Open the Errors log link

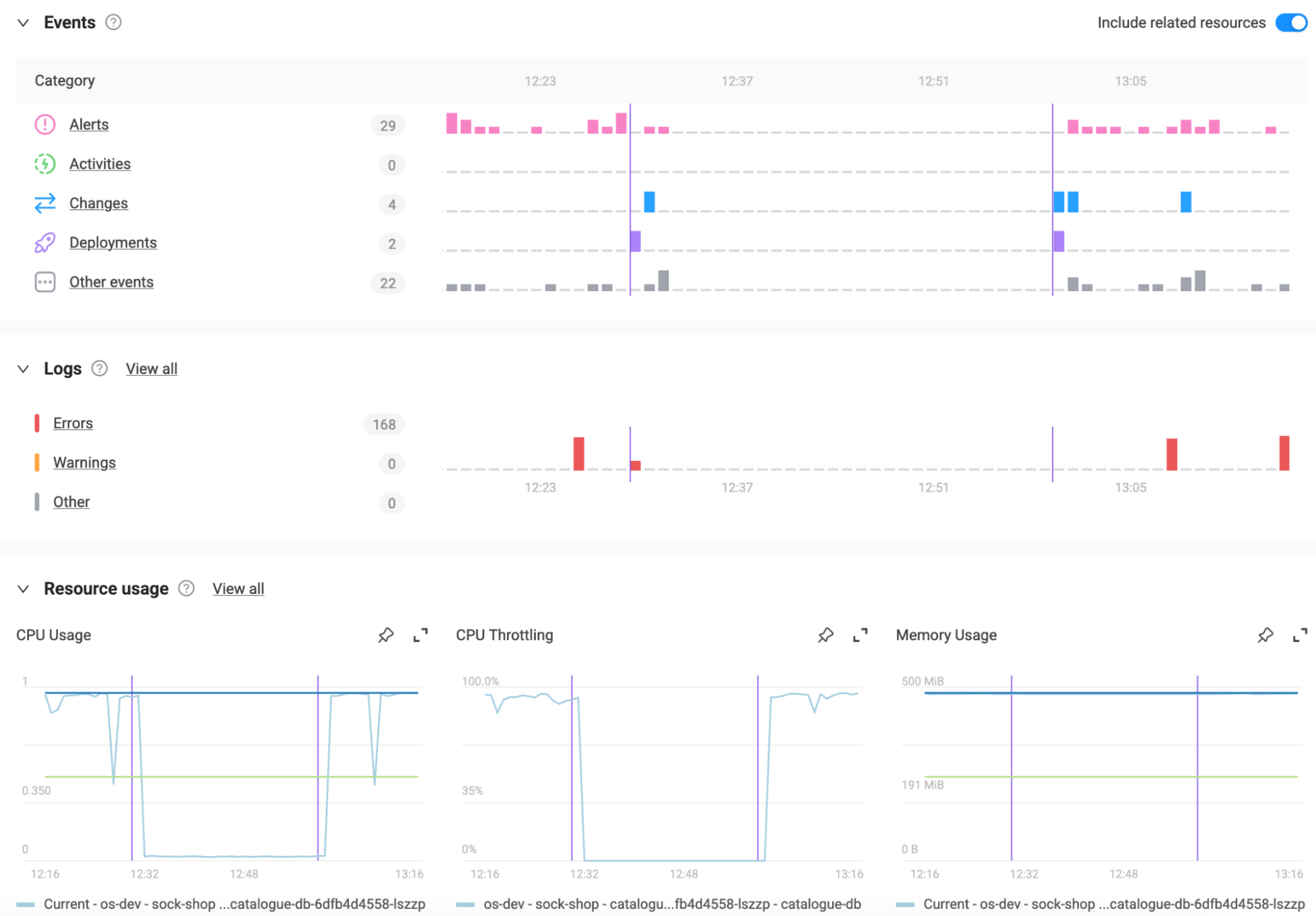73,423
